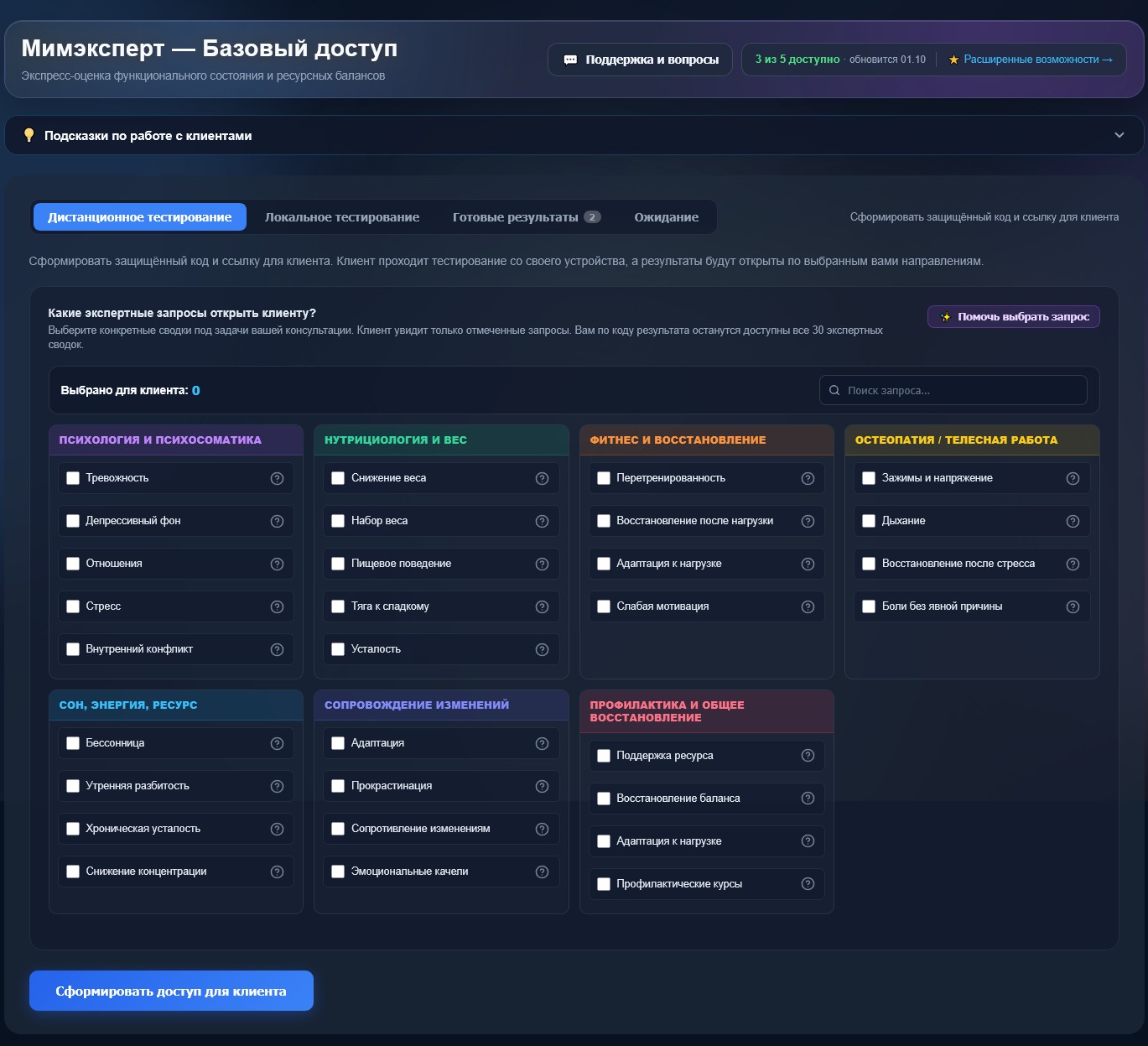Enable the Бессонница checkbox
Viewport: 1148px width, 1046px height.
tap(73, 743)
